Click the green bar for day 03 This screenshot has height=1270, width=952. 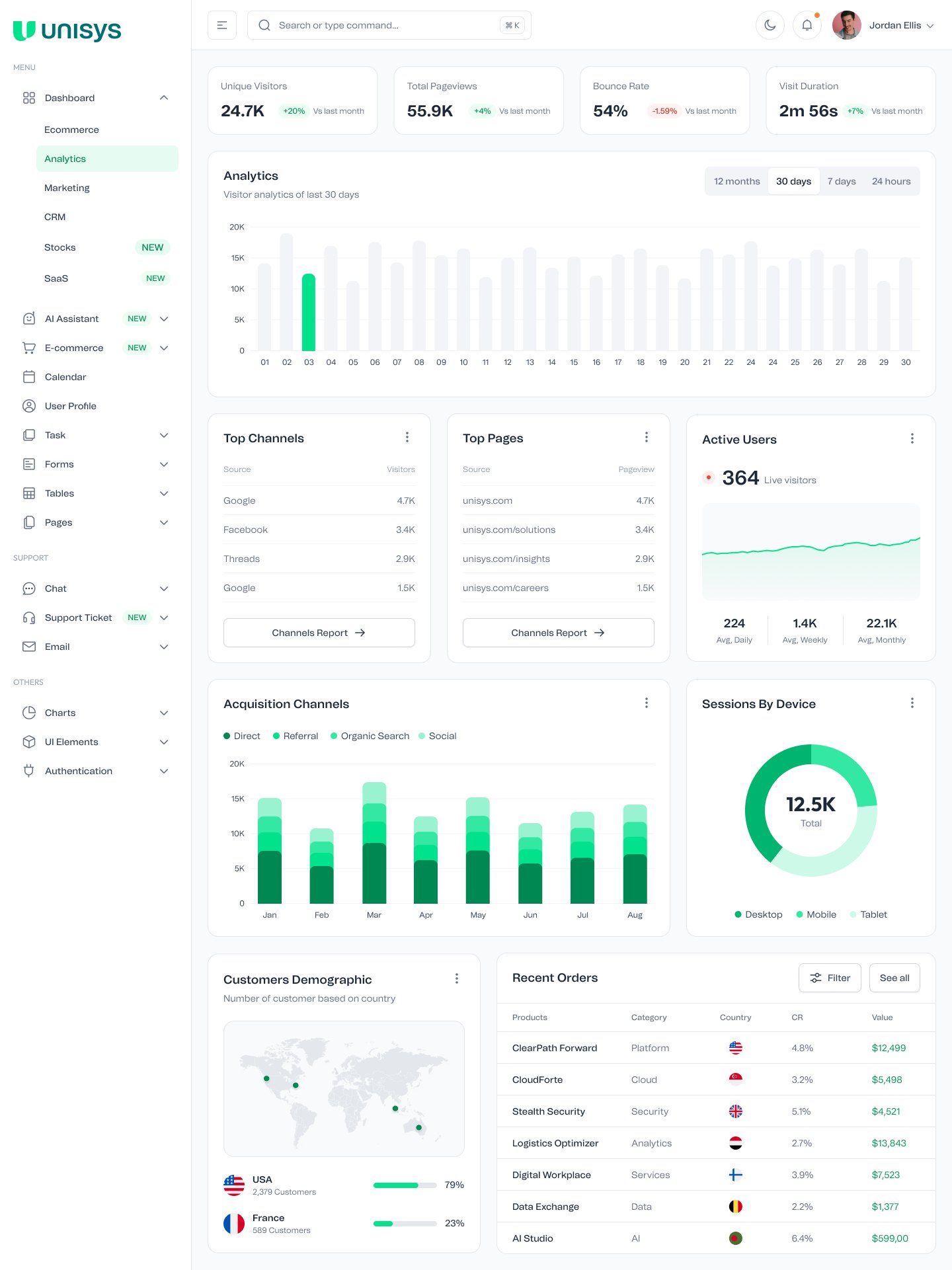(309, 312)
